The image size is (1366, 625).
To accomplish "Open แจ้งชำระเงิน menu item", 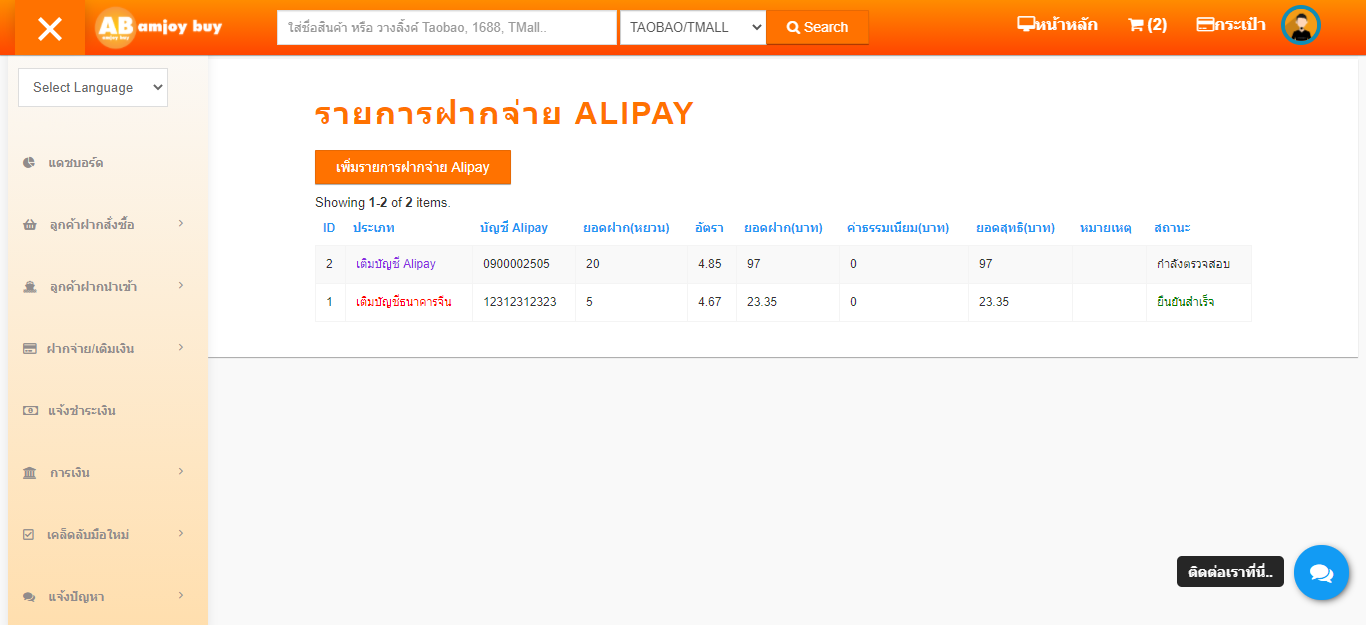I will (x=82, y=411).
